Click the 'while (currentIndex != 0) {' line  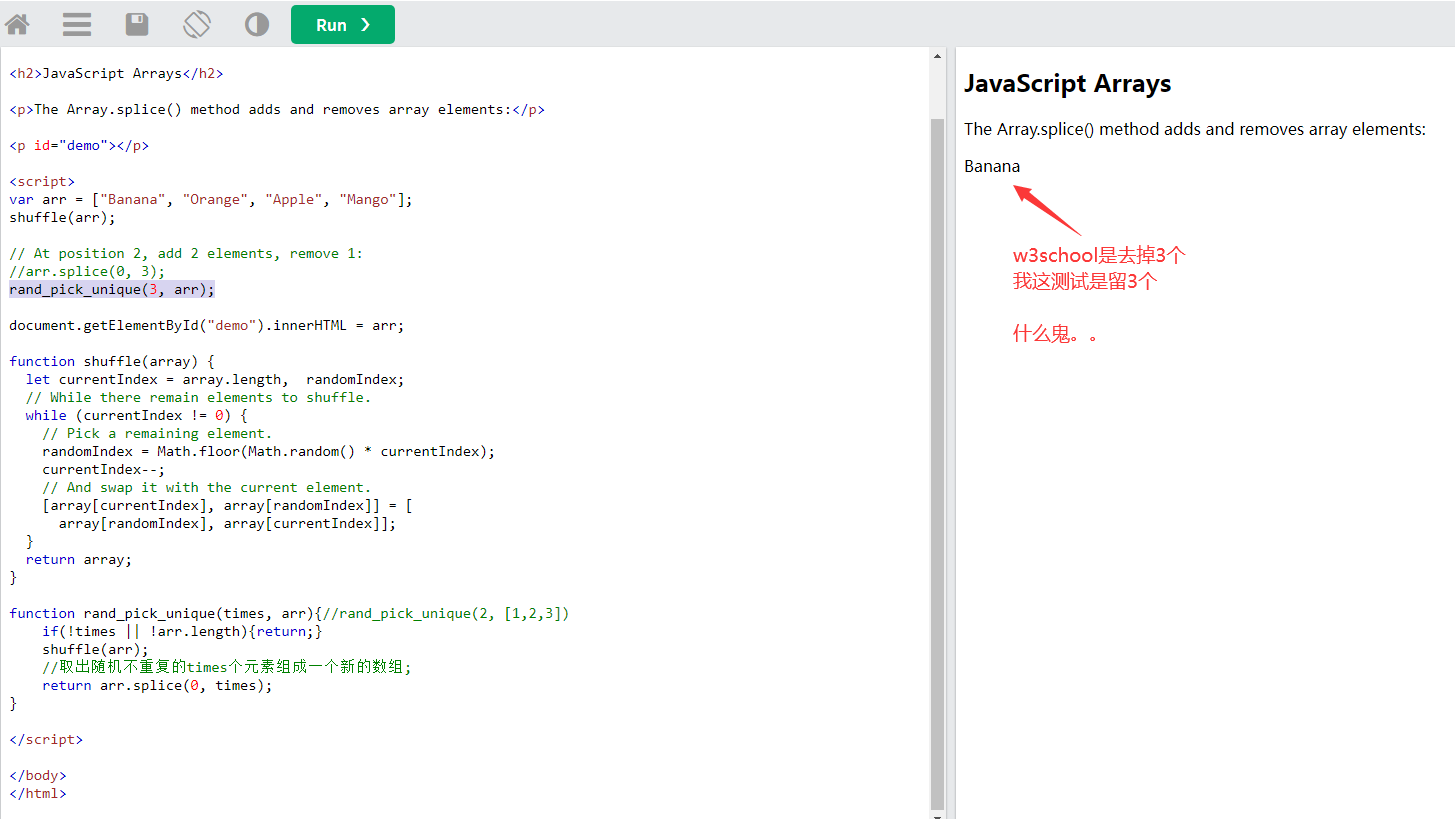pos(136,415)
